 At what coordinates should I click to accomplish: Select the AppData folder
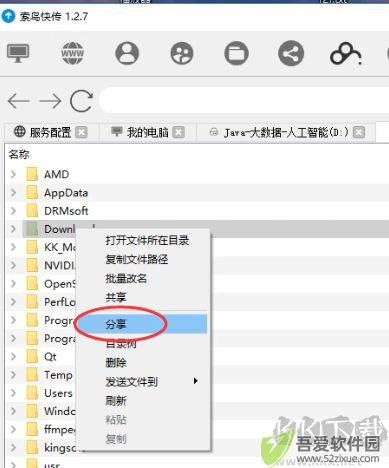click(x=66, y=193)
